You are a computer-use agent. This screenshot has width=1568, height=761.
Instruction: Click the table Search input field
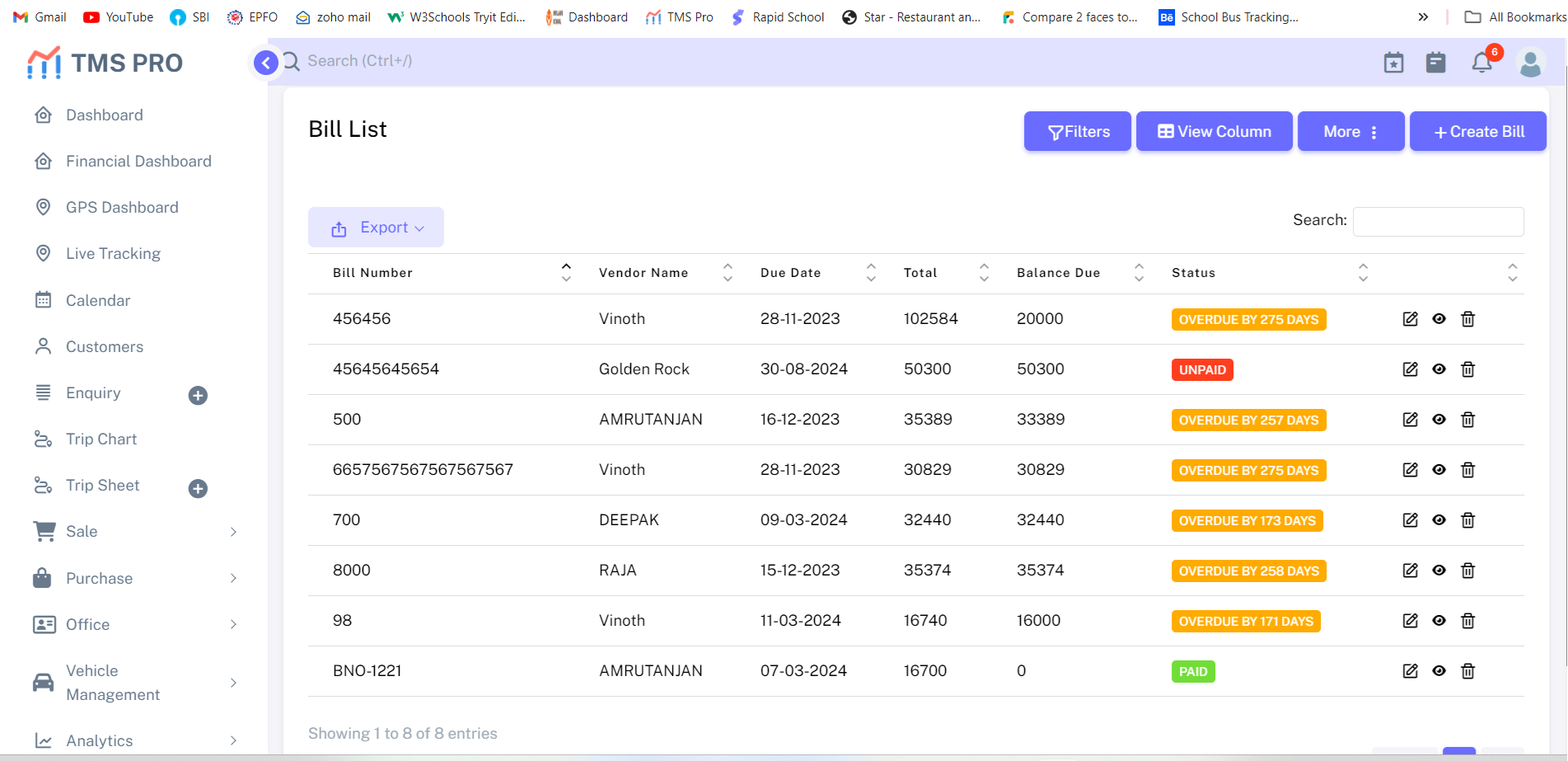(1439, 222)
